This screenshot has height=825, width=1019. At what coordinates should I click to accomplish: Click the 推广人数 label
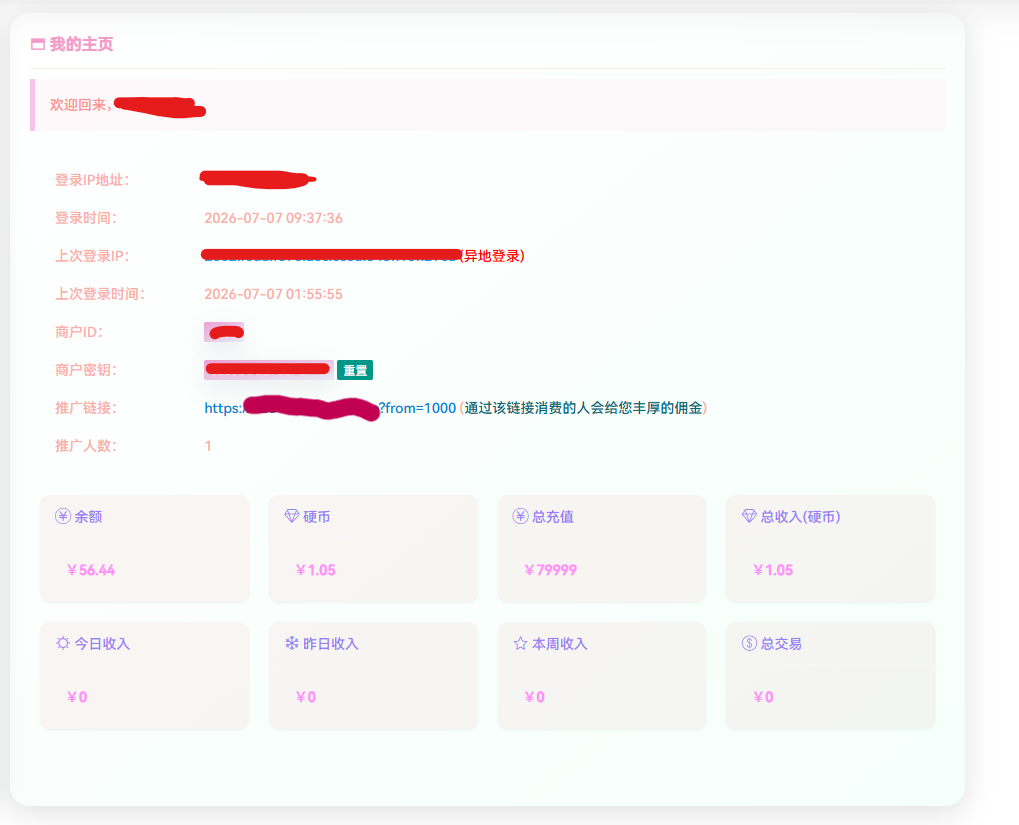[x=85, y=446]
